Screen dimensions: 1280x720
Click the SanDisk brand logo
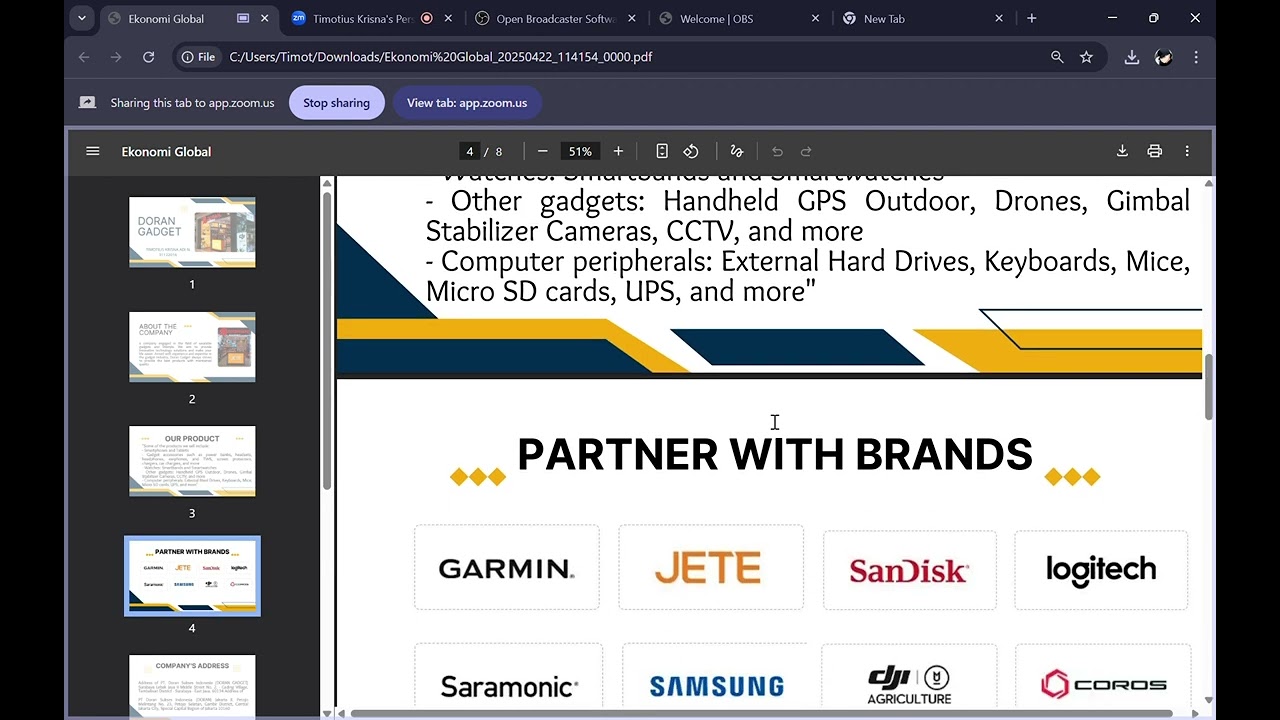point(909,570)
